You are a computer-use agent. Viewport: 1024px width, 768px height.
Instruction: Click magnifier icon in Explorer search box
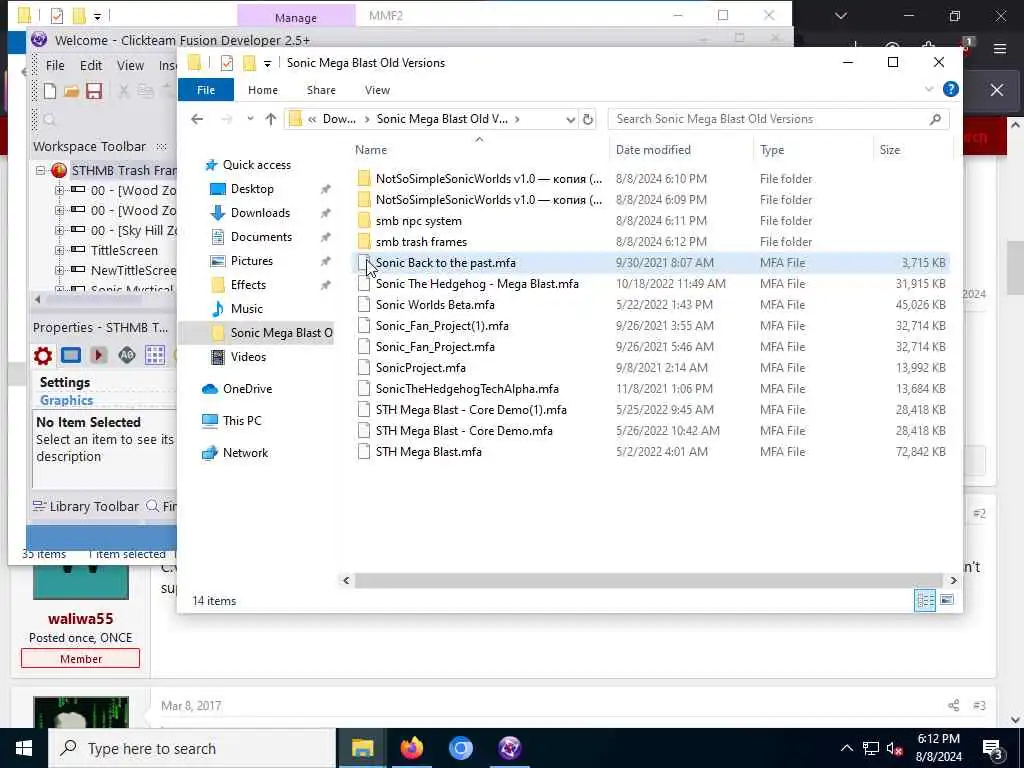pos(935,119)
